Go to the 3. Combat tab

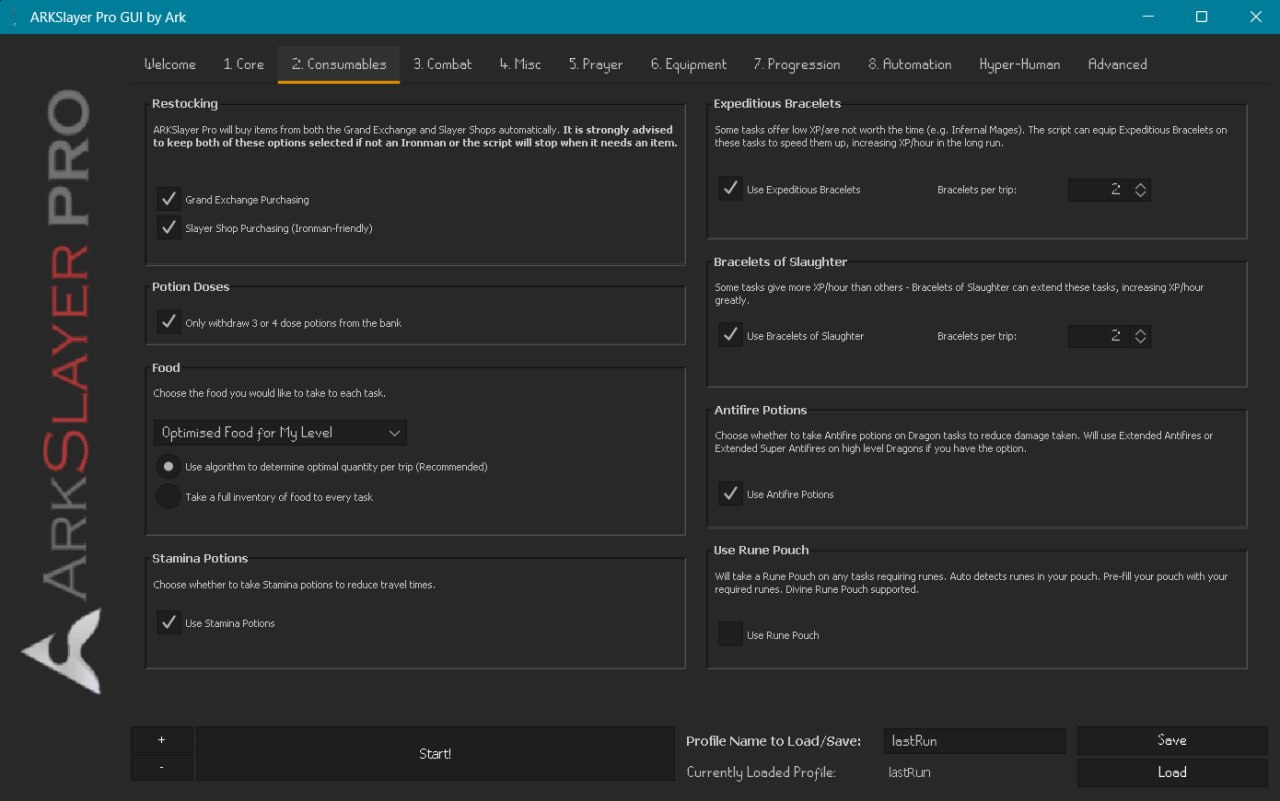pyautogui.click(x=442, y=64)
